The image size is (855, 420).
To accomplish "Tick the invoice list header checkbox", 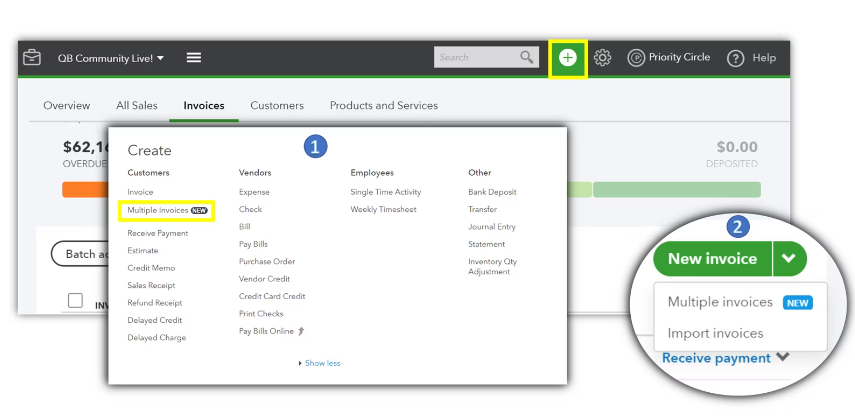I will 75,301.
